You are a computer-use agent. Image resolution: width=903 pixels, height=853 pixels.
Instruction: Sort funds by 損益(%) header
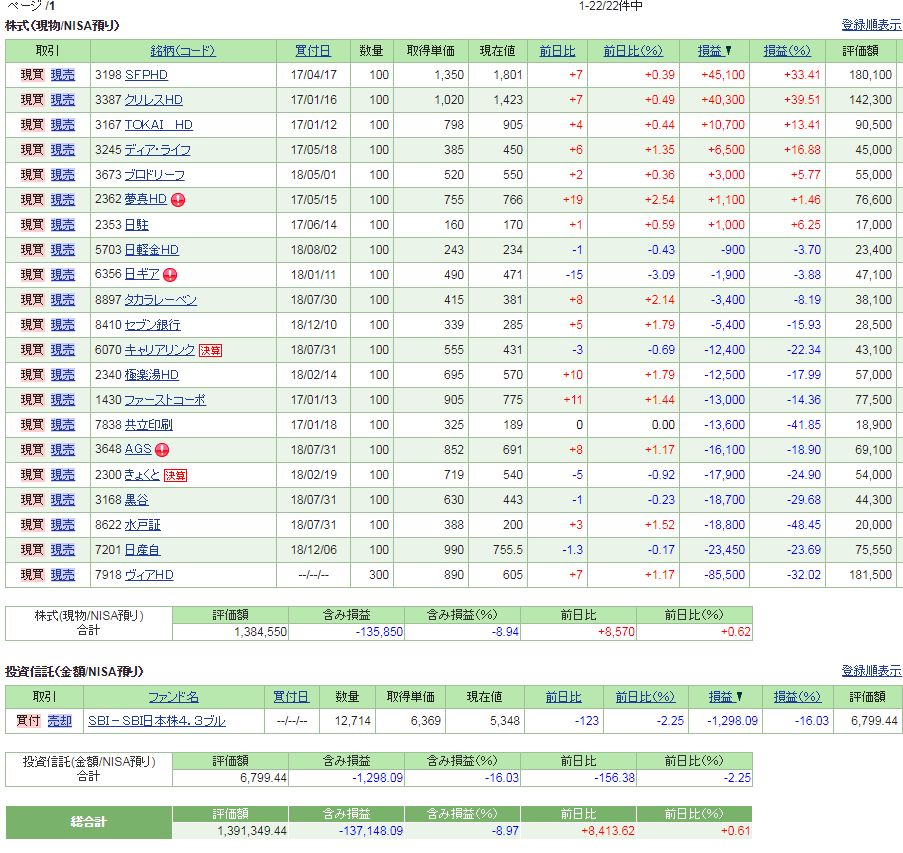point(797,697)
